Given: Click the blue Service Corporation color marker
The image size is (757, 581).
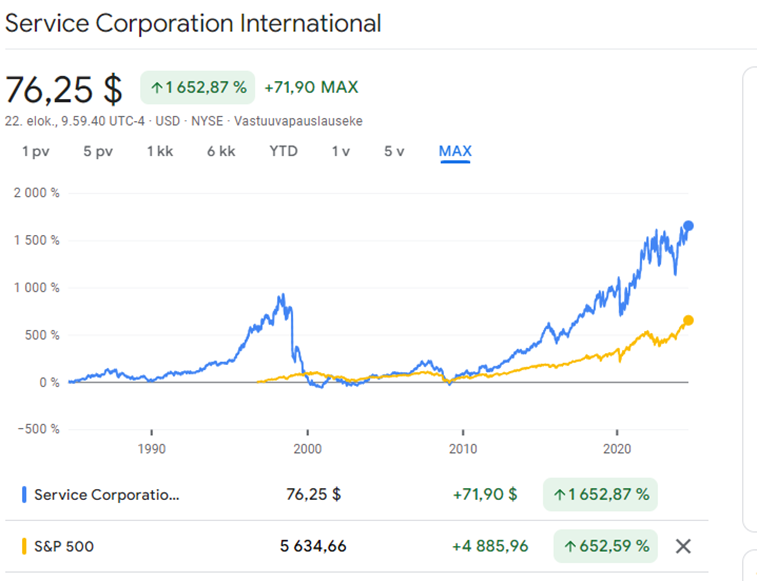Looking at the screenshot, I should click(24, 494).
